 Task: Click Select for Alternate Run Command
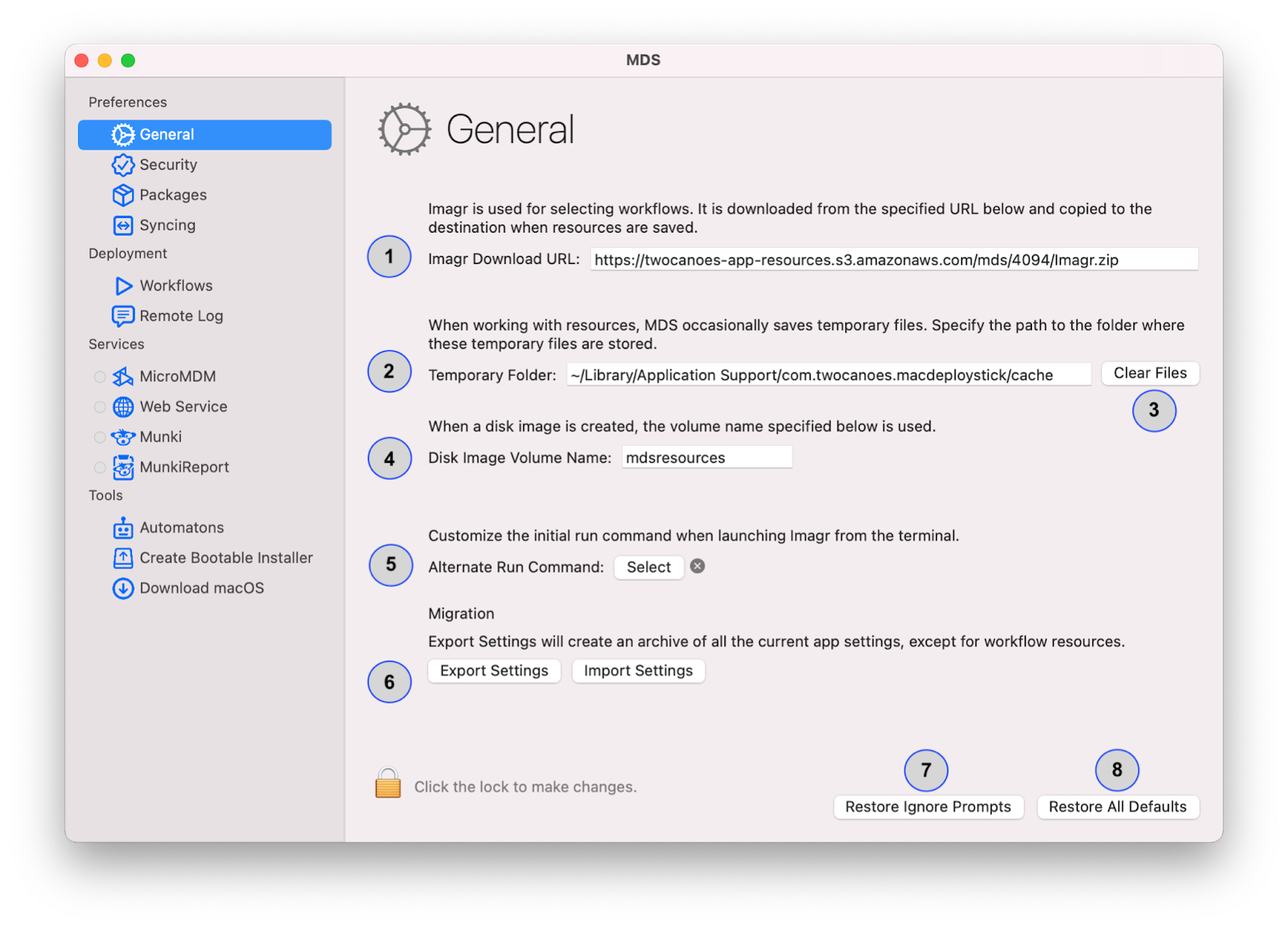(649, 567)
